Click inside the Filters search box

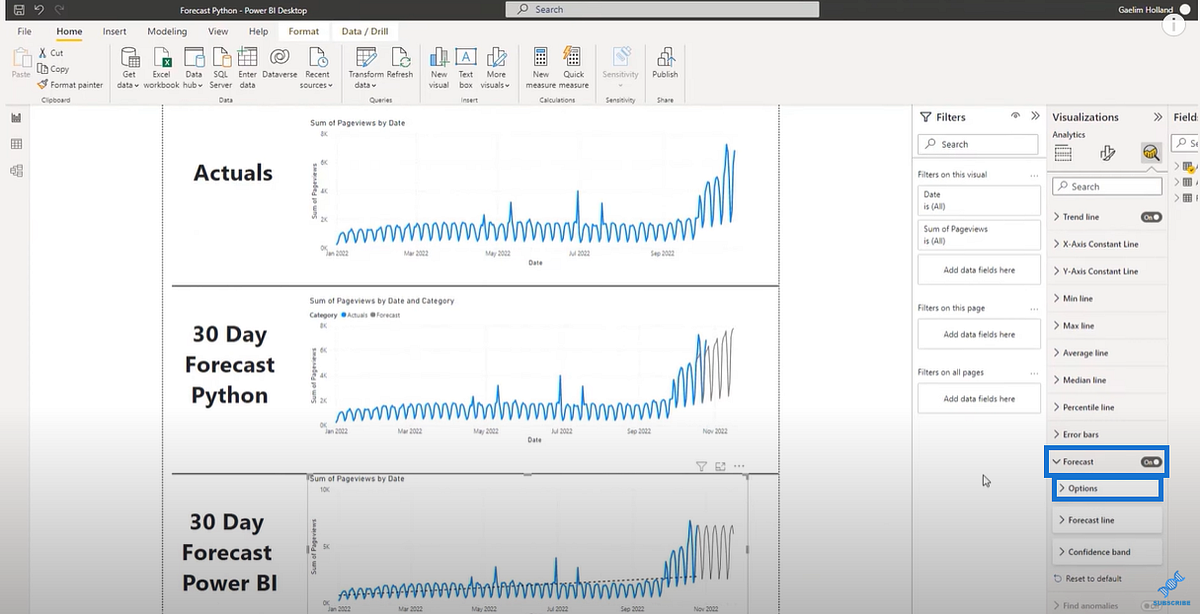point(977,144)
